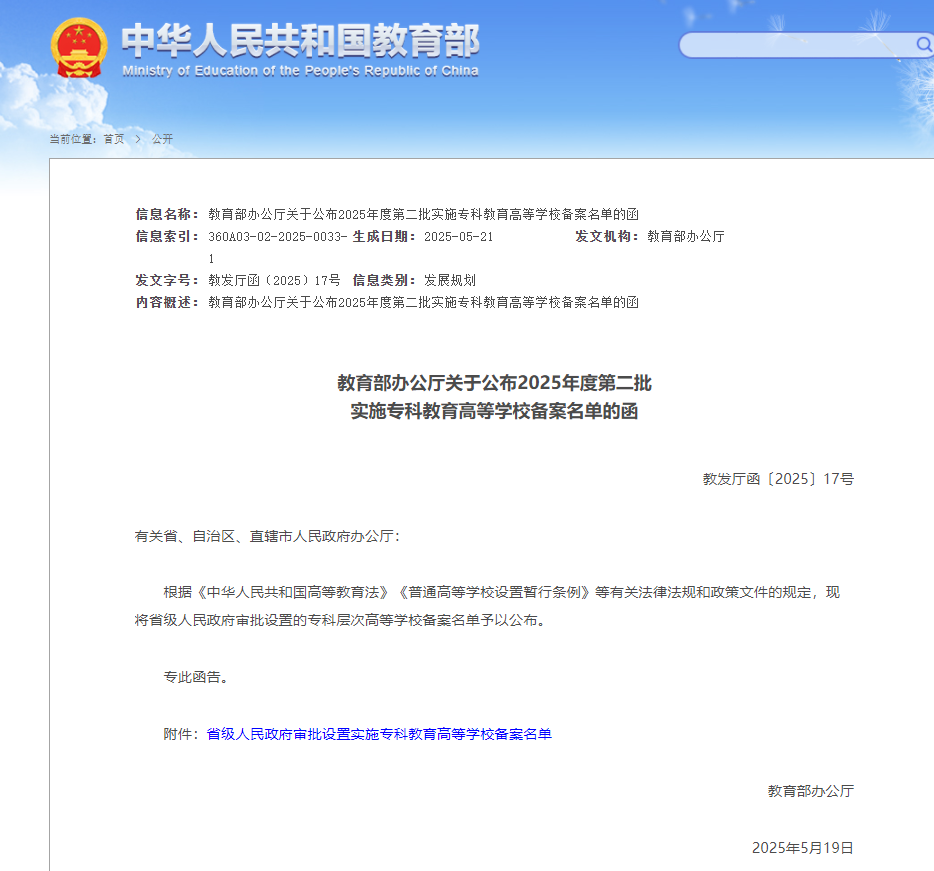
Task: Select the 内容概述 label
Action: [x=167, y=302]
